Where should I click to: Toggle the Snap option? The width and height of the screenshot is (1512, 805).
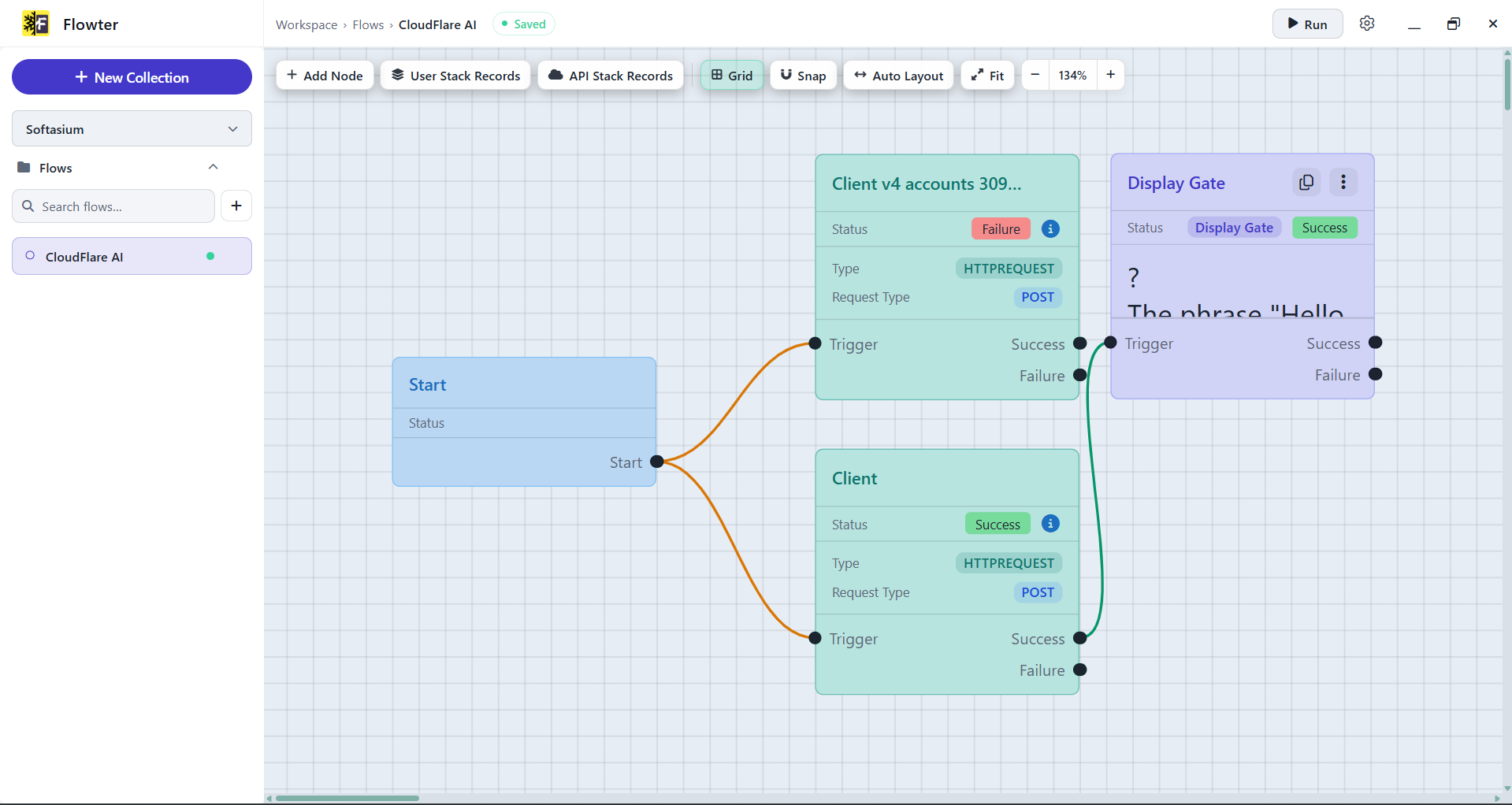point(803,75)
